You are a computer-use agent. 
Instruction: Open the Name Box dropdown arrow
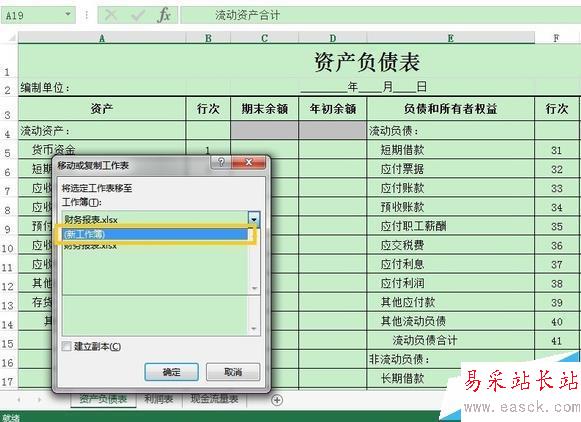[x=68, y=14]
